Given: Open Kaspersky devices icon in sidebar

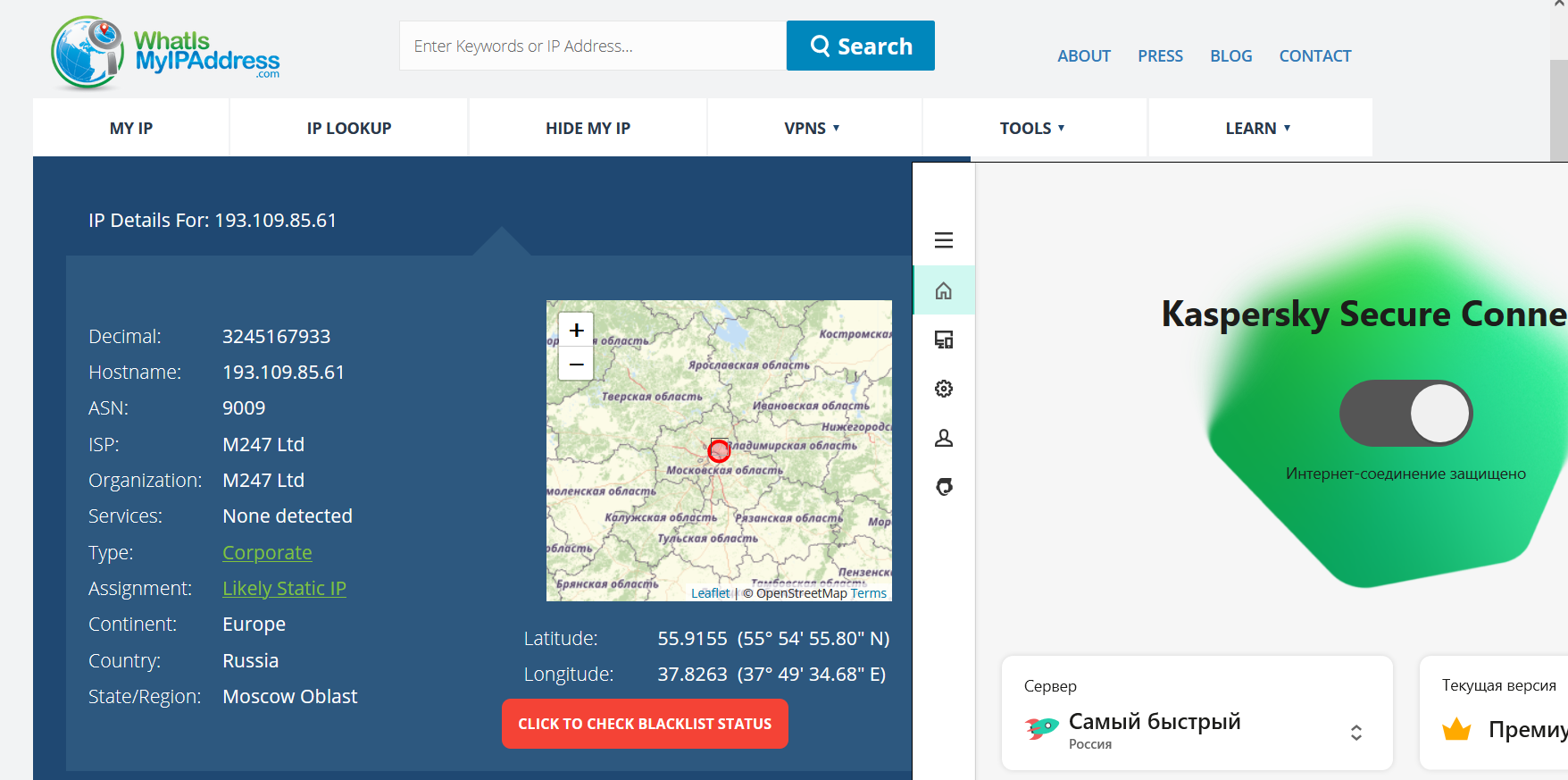Looking at the screenshot, I should click(944, 340).
